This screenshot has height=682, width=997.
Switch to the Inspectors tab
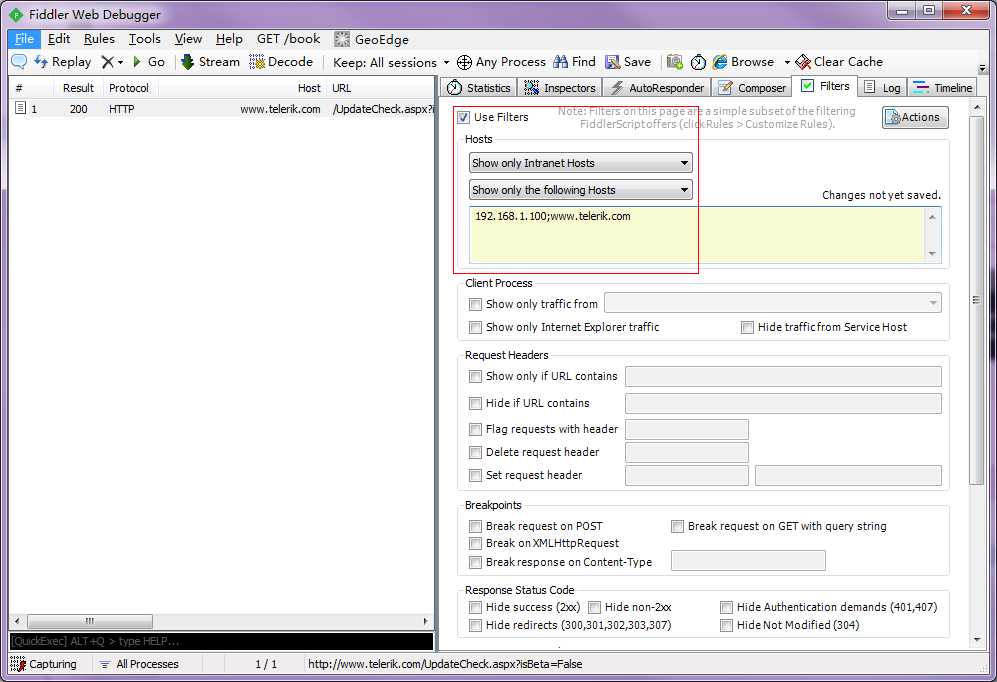(560, 88)
